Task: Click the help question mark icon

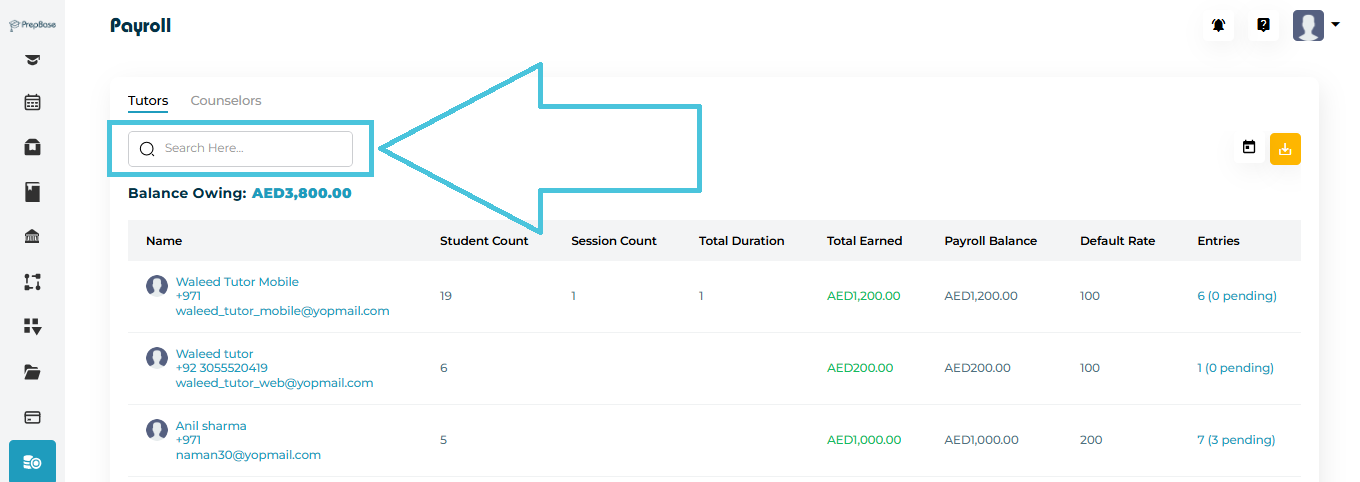Action: coord(1263,26)
